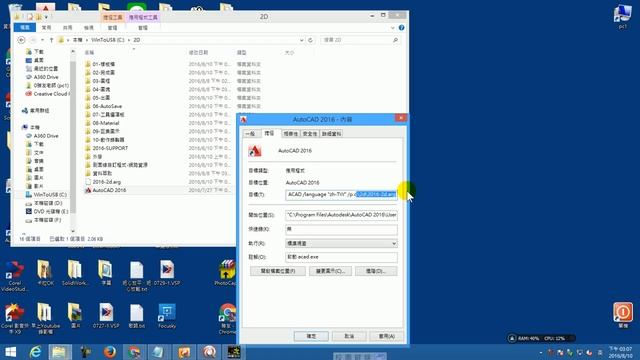This screenshot has width=640, height=360.
Task: Expand the address bar history dropdown
Action: (x=302, y=40)
